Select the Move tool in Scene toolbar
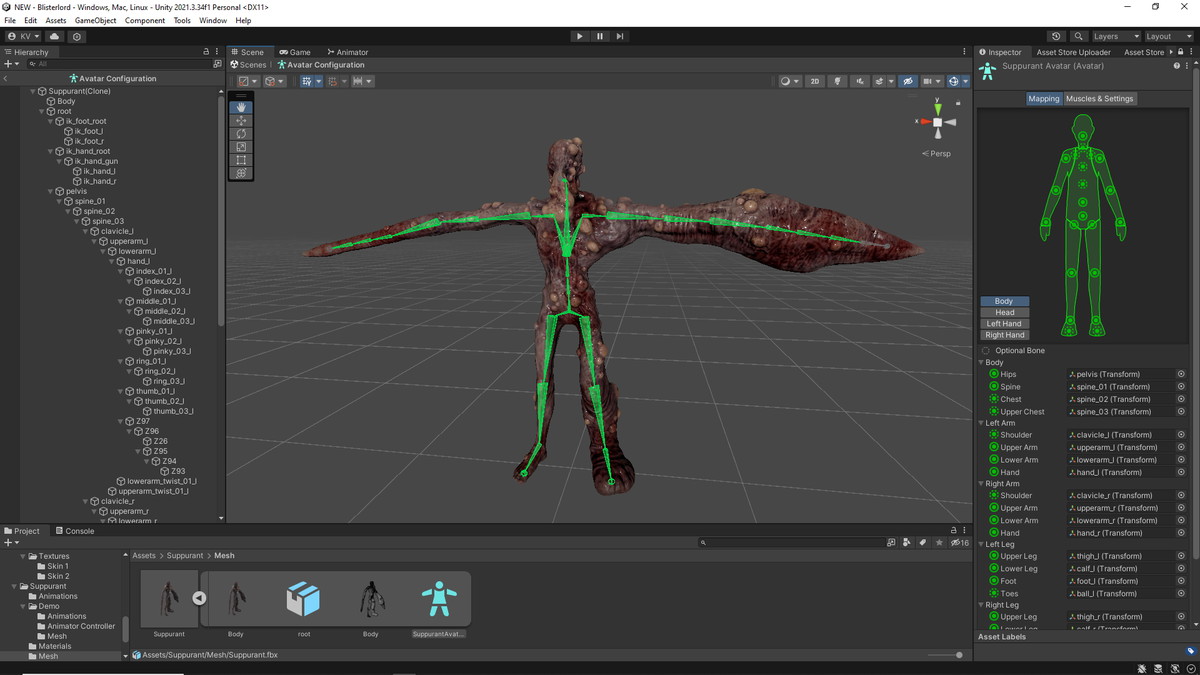This screenshot has width=1200, height=675. pos(241,120)
